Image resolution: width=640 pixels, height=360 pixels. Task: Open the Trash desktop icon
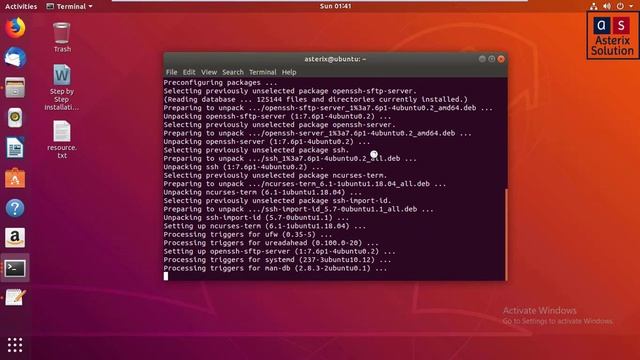click(62, 38)
